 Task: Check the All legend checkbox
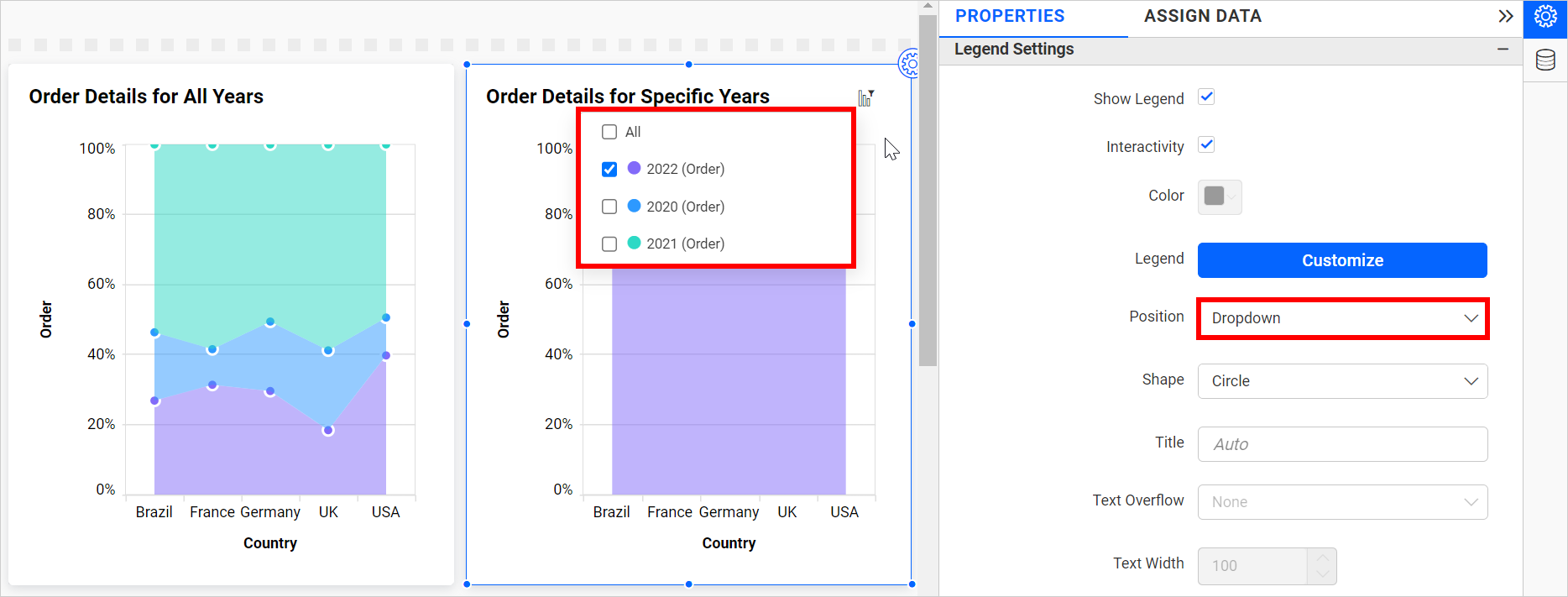(609, 132)
